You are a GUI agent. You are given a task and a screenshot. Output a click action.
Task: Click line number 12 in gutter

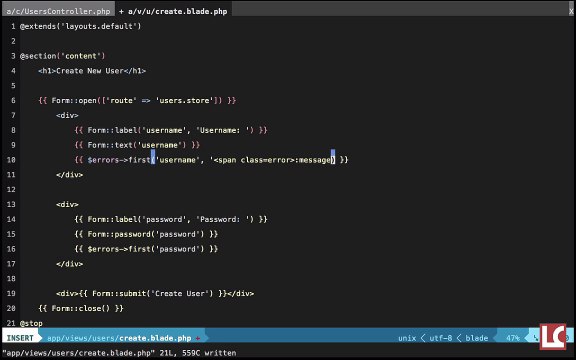click(x=11, y=190)
